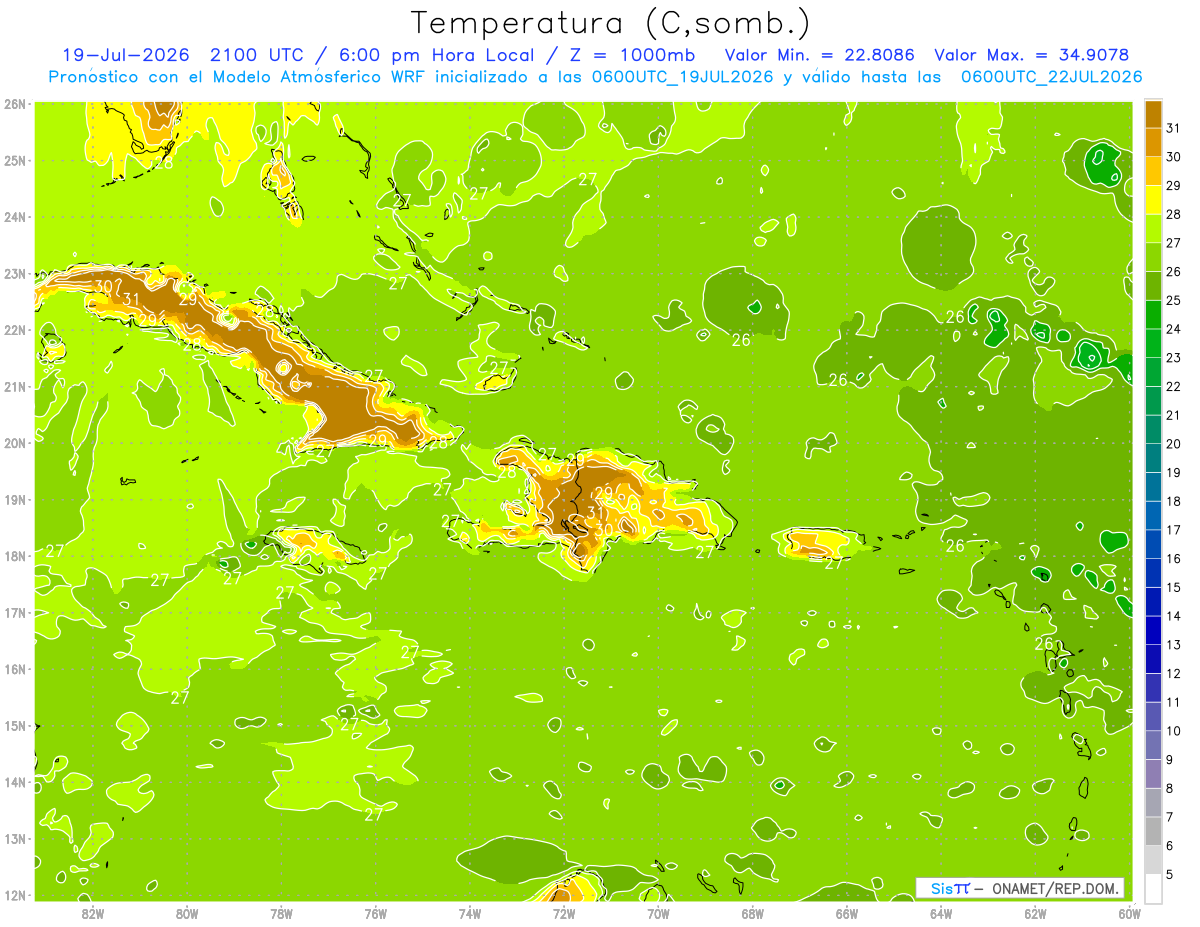Click the 'Temperatura (C,somb.)' chart title
The height and width of the screenshot is (927, 1200).
click(x=610, y=24)
